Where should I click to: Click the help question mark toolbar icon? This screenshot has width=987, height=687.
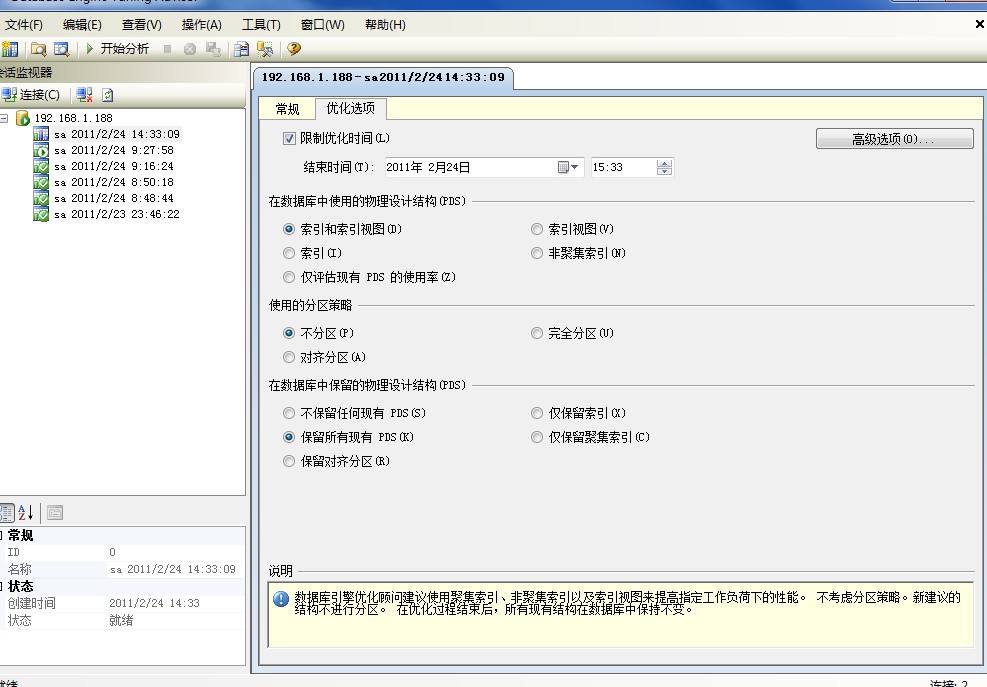(x=294, y=48)
